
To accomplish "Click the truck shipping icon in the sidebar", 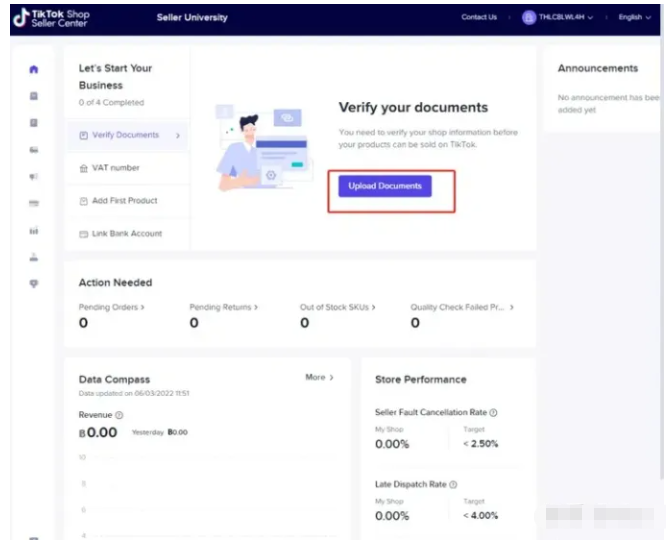I will 34,150.
